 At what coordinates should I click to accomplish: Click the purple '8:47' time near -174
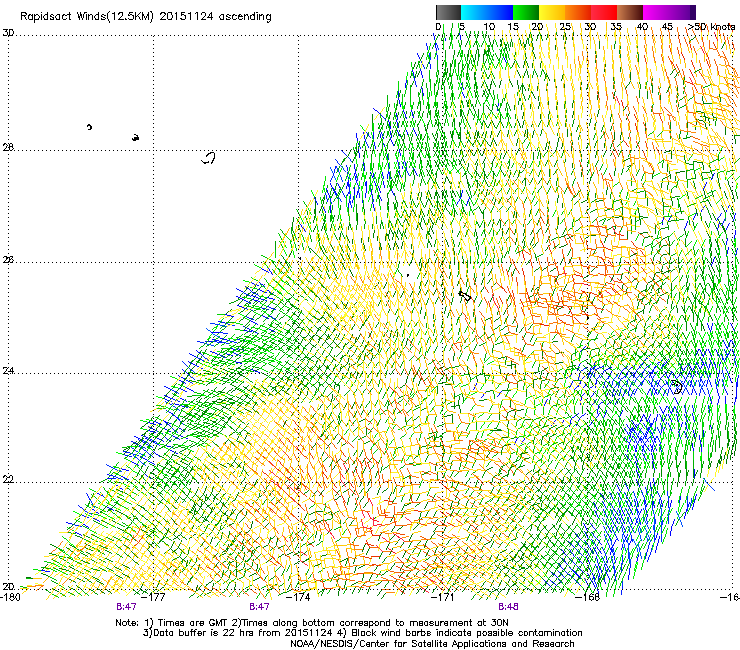(x=260, y=607)
